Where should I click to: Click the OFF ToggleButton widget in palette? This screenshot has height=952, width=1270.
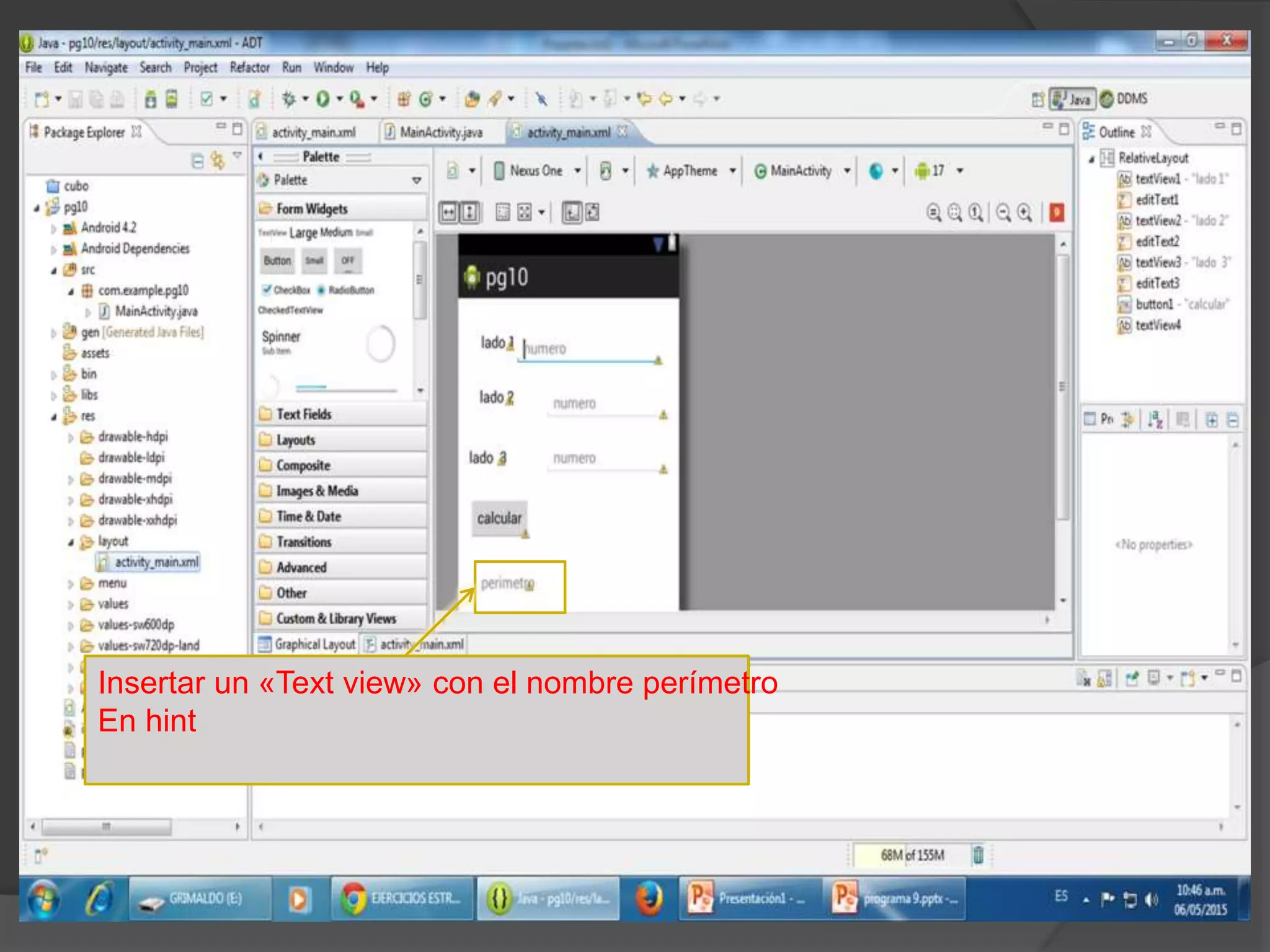tap(348, 260)
